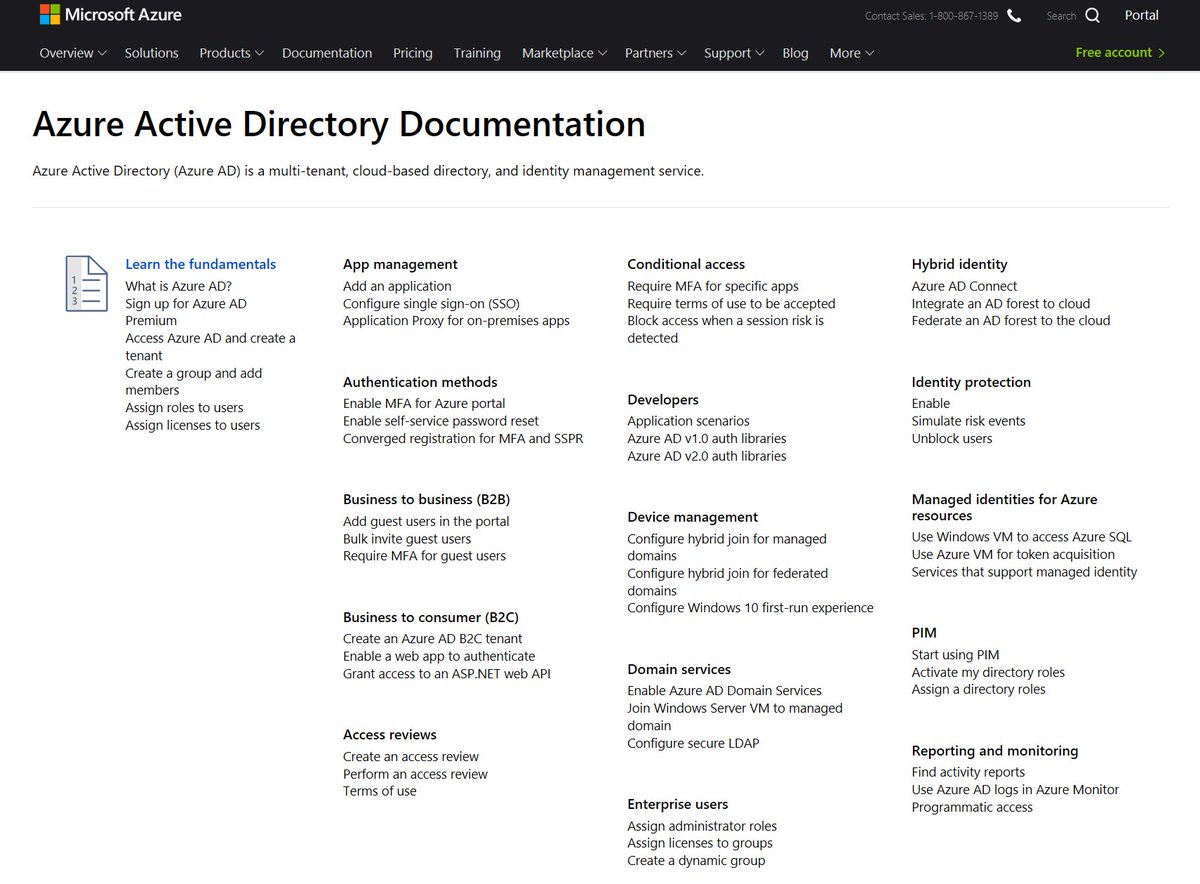Open Services that support managed identity

tap(1024, 572)
